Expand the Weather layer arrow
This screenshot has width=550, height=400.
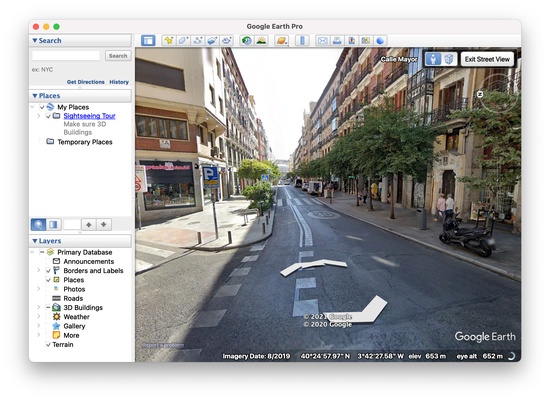pyautogui.click(x=39, y=316)
